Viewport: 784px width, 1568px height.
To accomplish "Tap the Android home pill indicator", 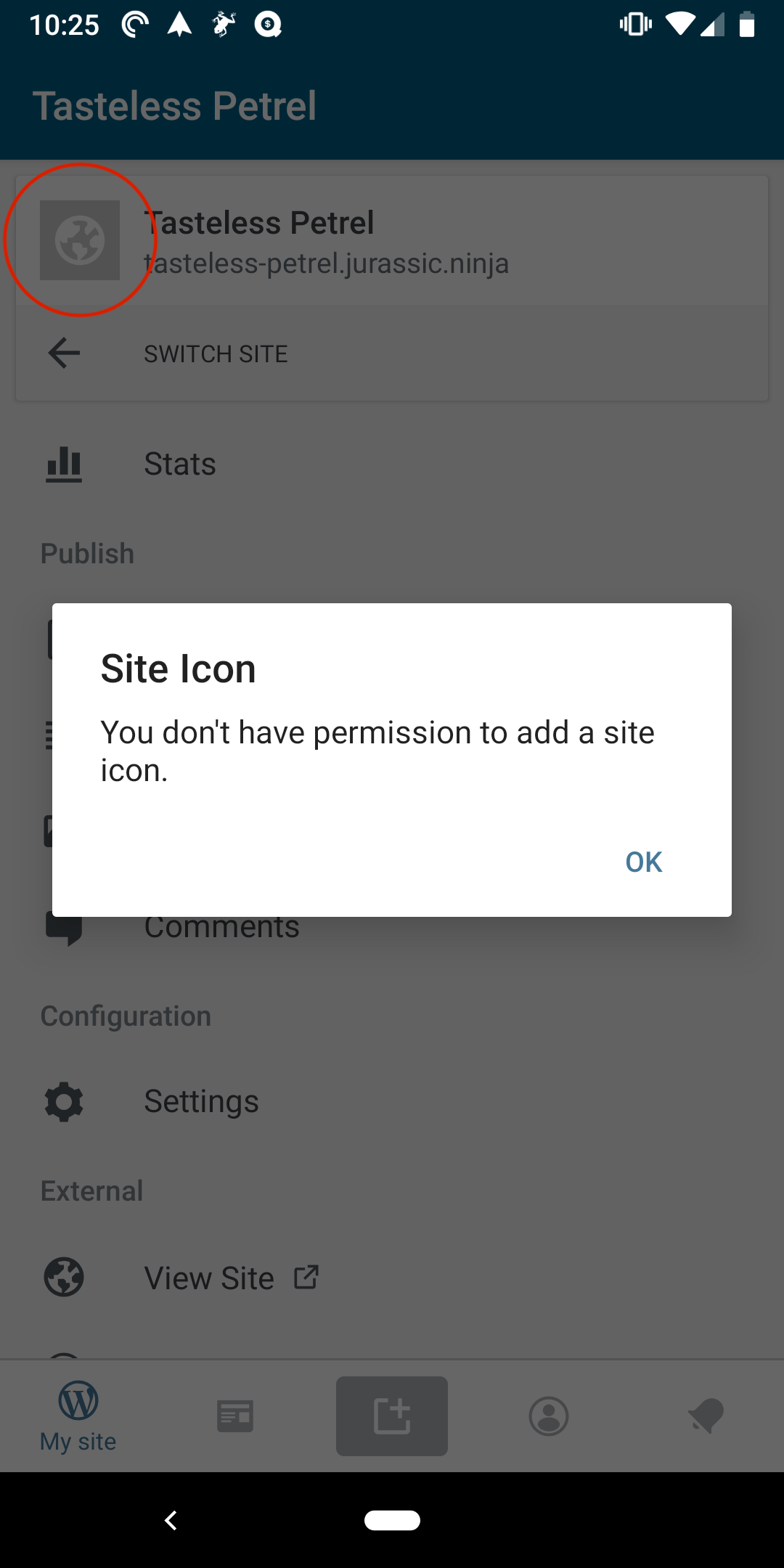I will point(391,1520).
